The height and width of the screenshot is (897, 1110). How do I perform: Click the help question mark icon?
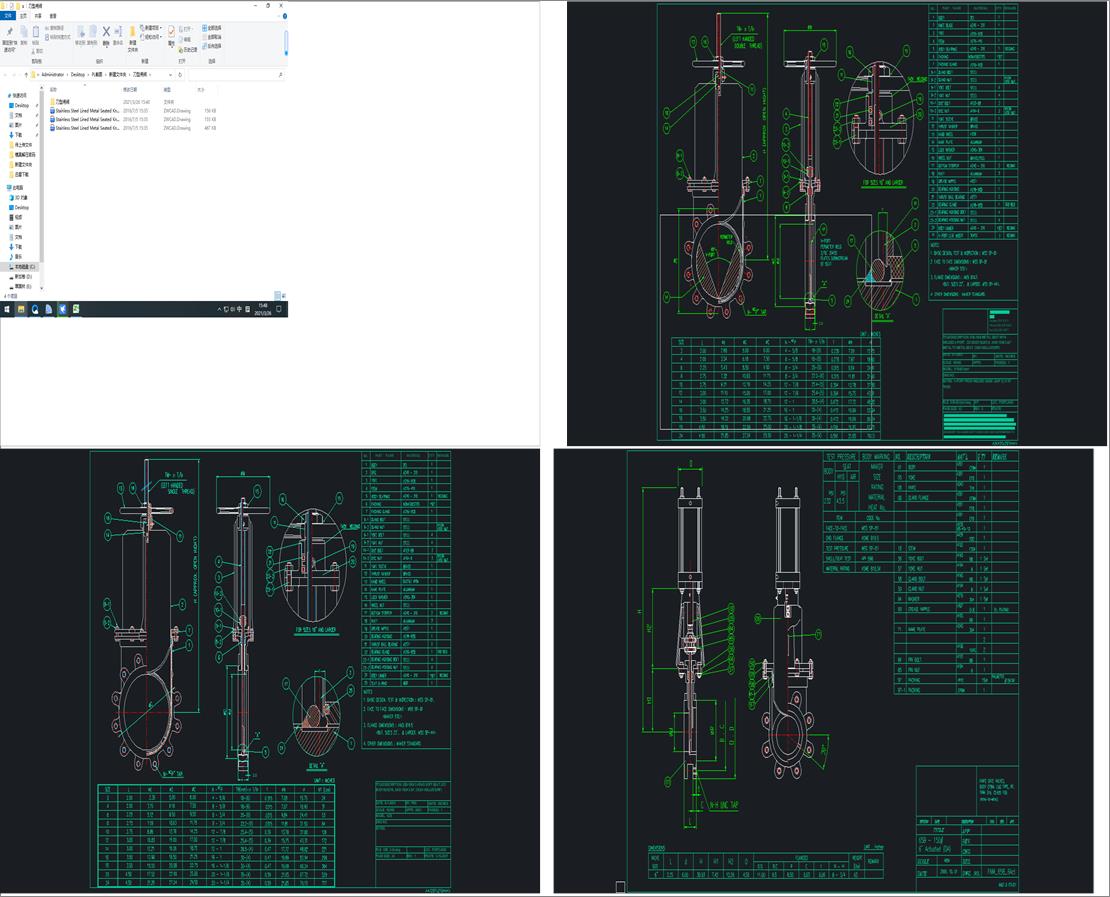(284, 16)
